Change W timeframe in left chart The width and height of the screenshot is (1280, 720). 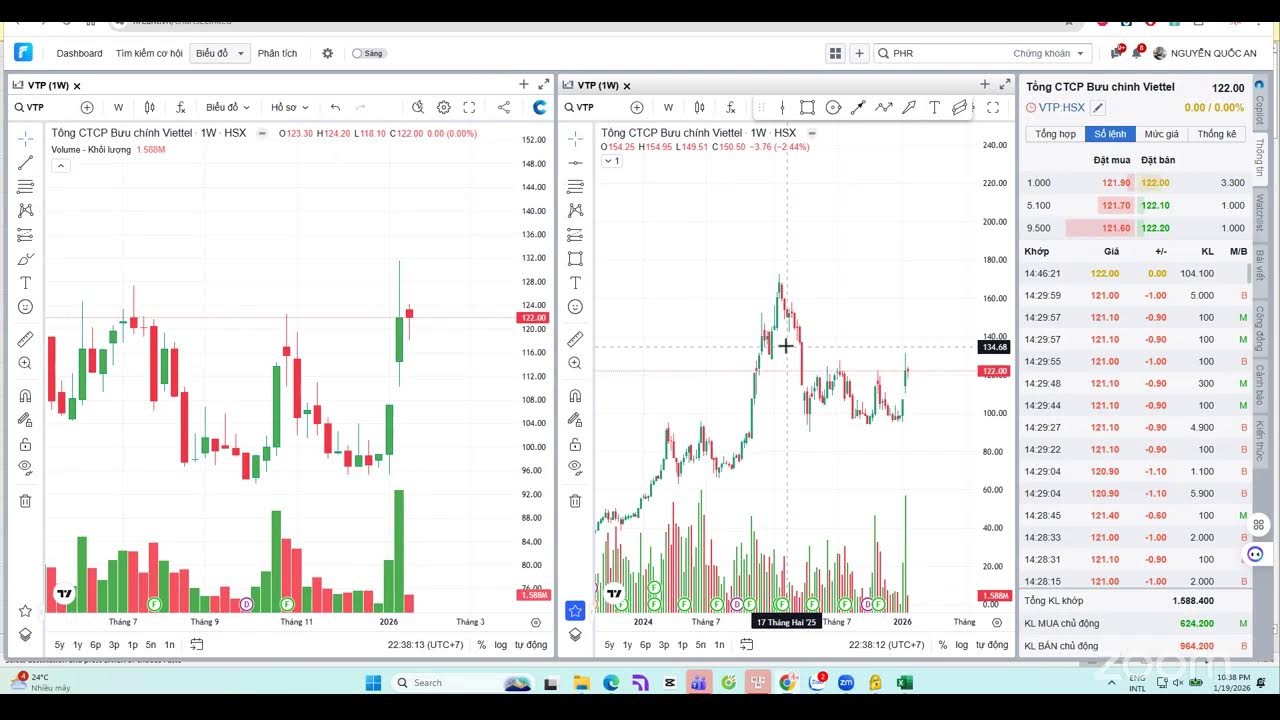[118, 107]
